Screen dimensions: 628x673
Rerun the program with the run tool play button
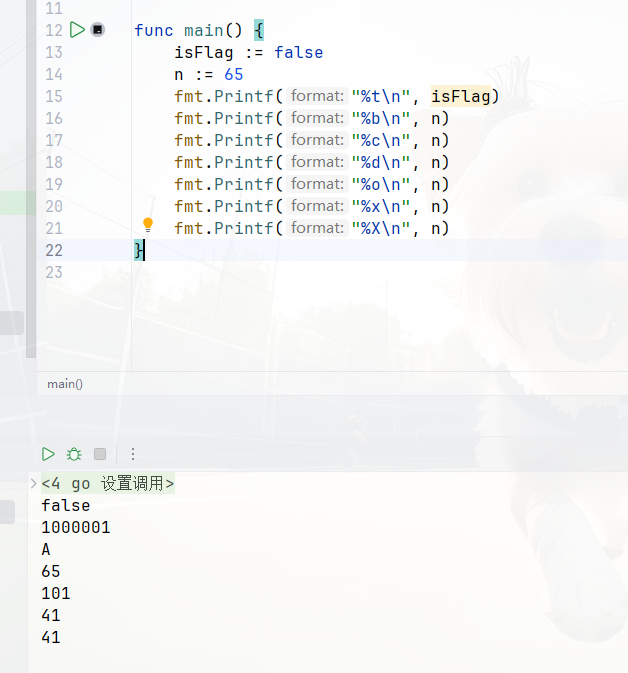click(48, 454)
